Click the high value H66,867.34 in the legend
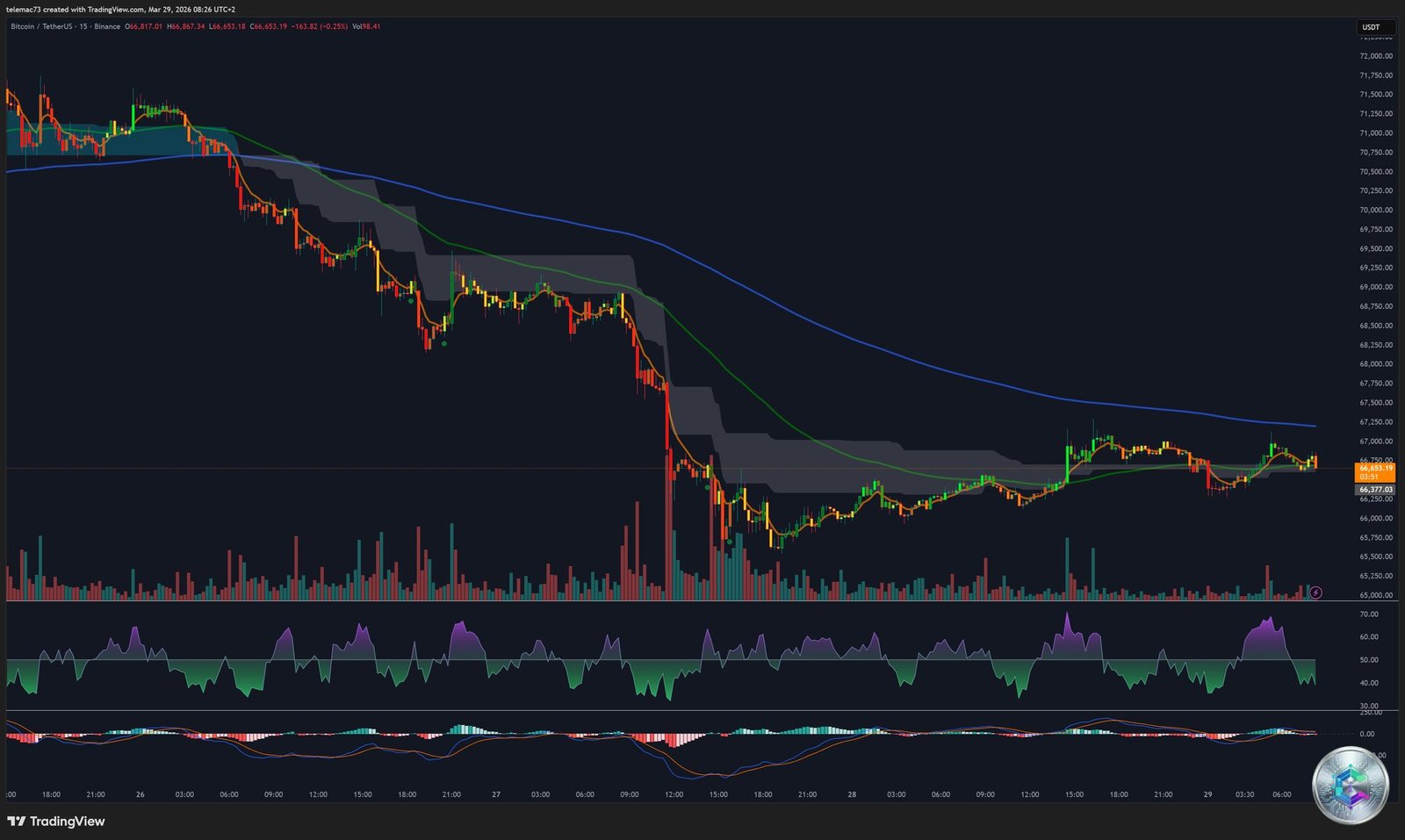Screen dimensions: 1405x840 (186, 27)
